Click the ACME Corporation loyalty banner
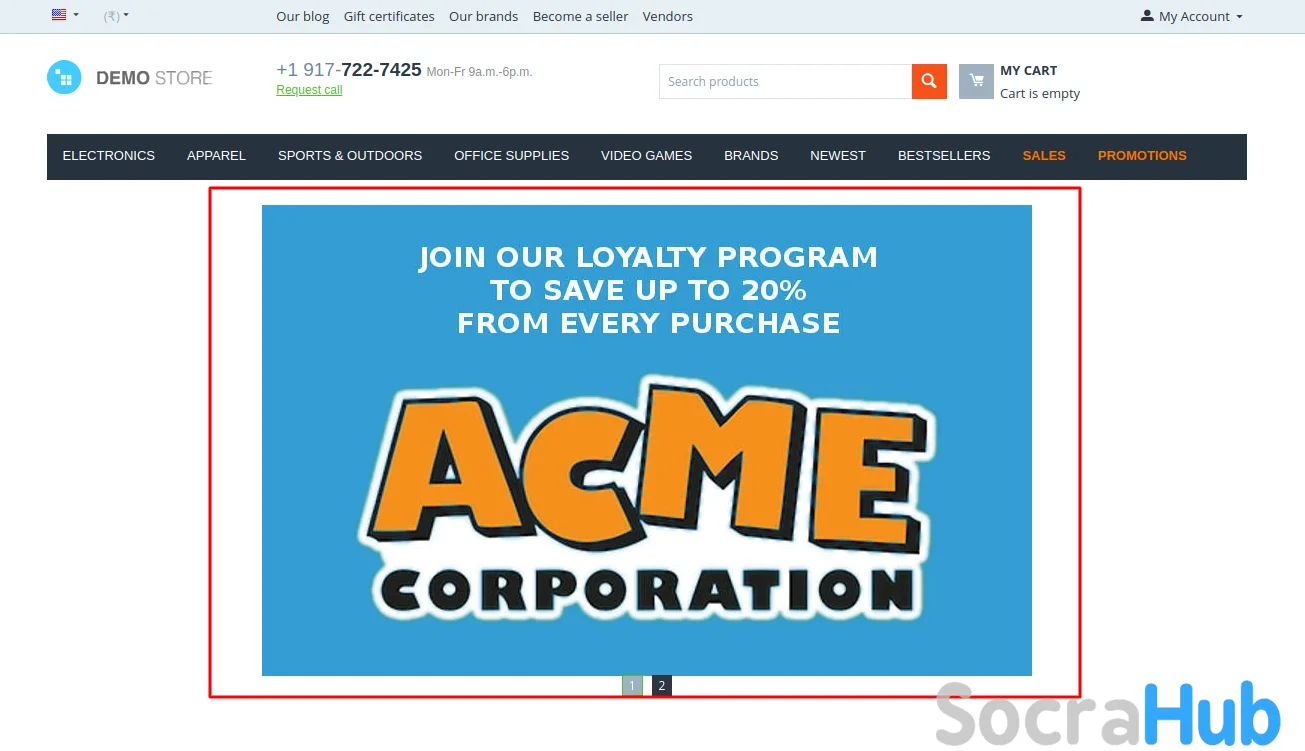The image size is (1305, 751). pyautogui.click(x=647, y=440)
